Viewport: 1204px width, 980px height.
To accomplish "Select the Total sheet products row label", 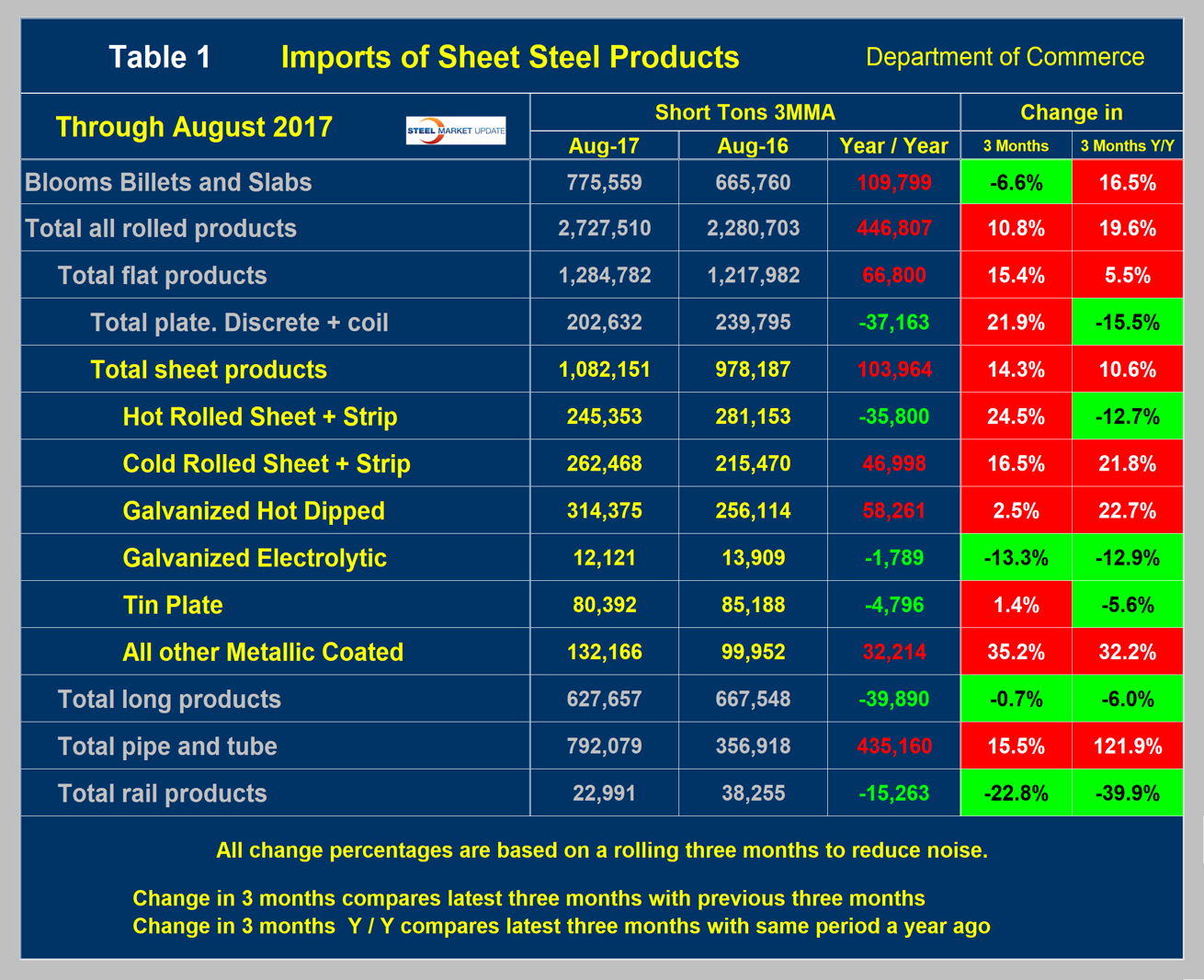I will (x=209, y=370).
